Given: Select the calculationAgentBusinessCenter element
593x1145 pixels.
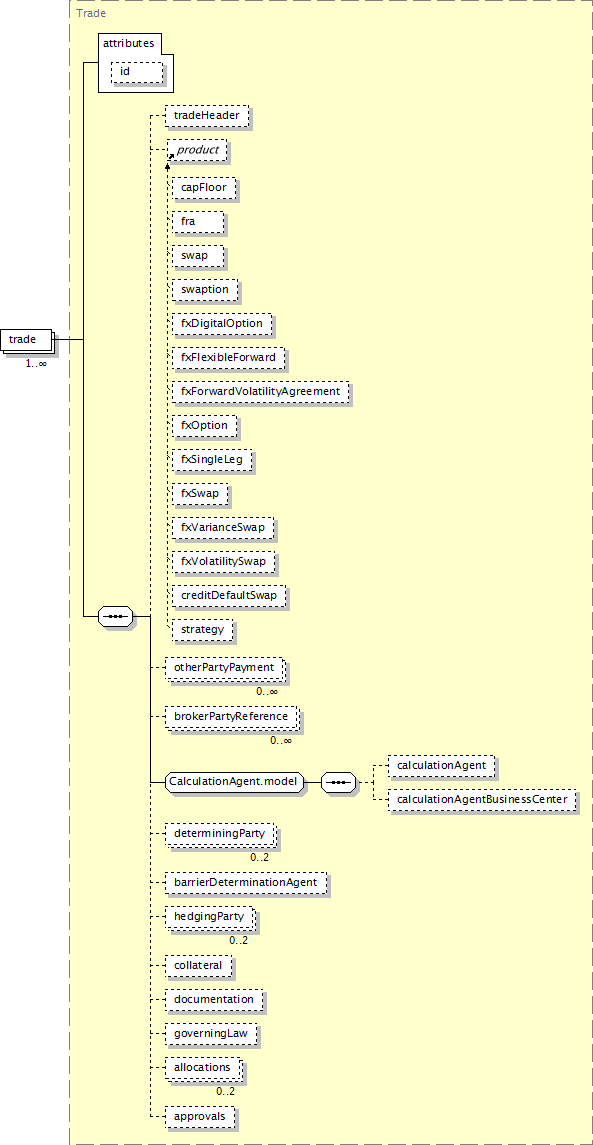Looking at the screenshot, I should pos(481,800).
